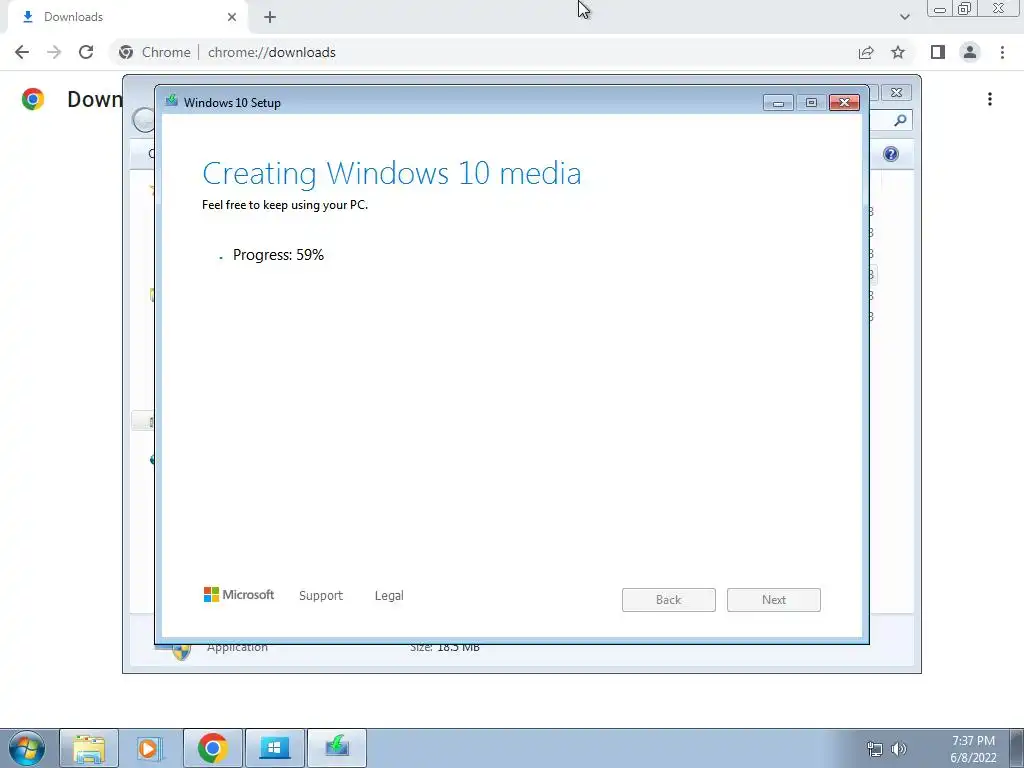Maximize the Windows 10 Setup window
Image resolution: width=1024 pixels, height=768 pixels.
click(811, 103)
